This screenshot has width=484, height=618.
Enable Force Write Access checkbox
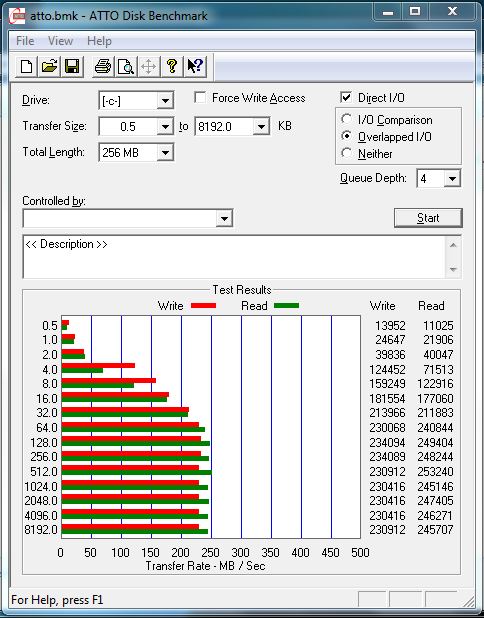click(x=200, y=97)
